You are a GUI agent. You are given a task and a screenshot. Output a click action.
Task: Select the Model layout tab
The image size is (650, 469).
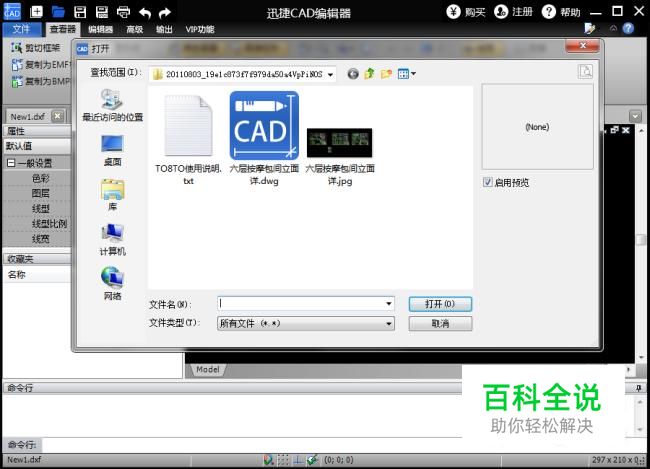[208, 369]
